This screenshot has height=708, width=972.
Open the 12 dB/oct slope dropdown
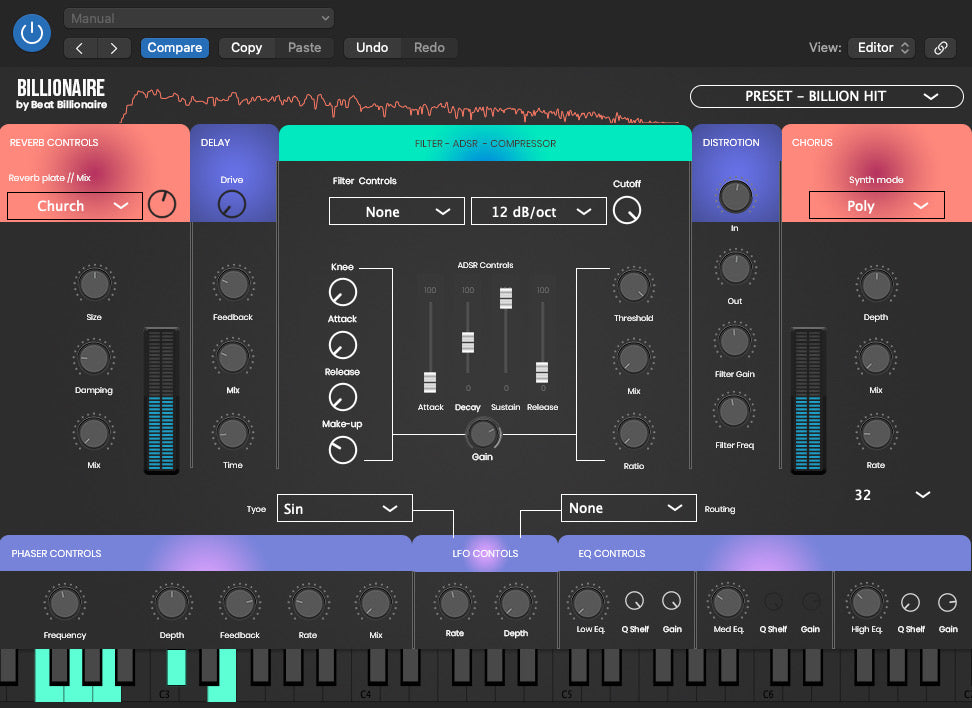pyautogui.click(x=539, y=211)
